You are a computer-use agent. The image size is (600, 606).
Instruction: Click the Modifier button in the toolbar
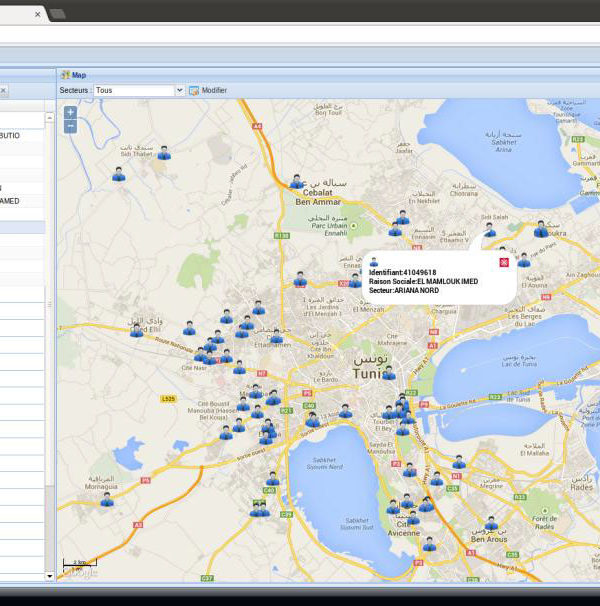tap(208, 90)
